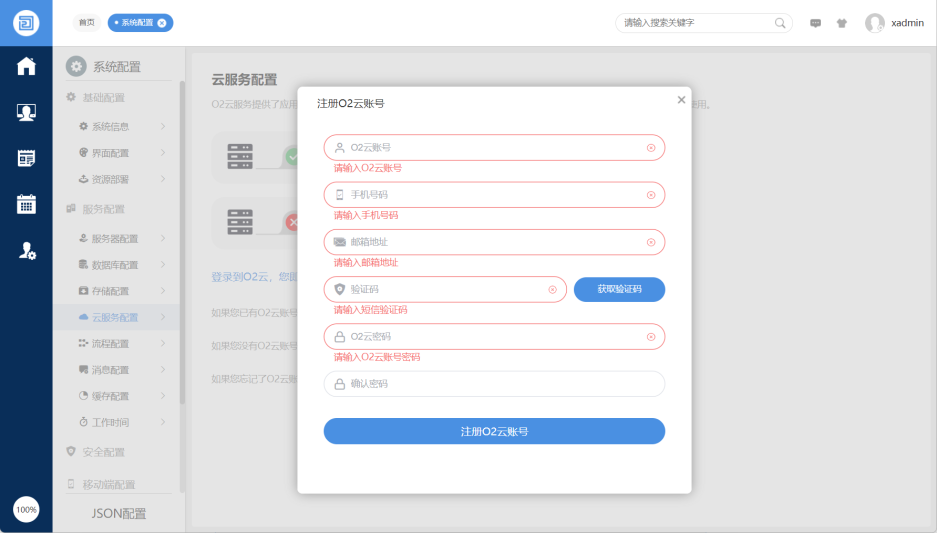937x533 pixels.
Task: Click the O2OA logo icon
Action: pyautogui.click(x=26, y=23)
